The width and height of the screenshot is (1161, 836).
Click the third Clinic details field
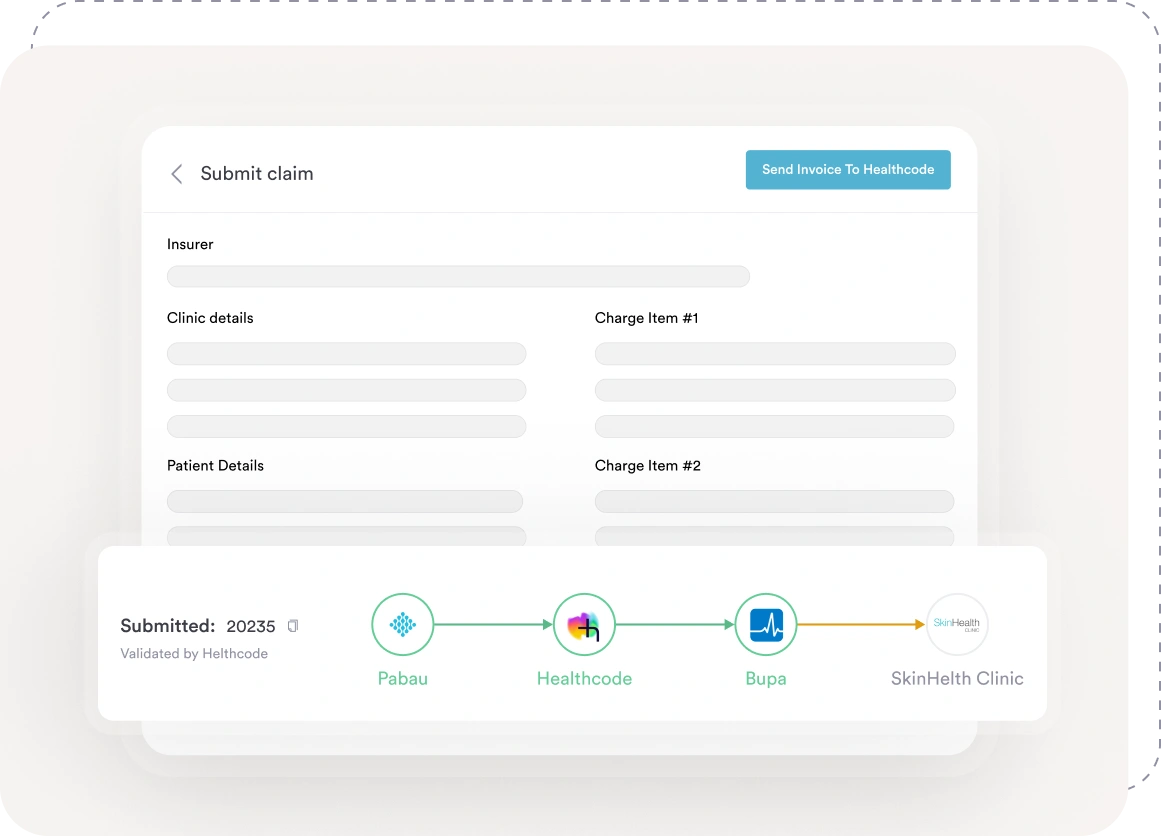346,427
